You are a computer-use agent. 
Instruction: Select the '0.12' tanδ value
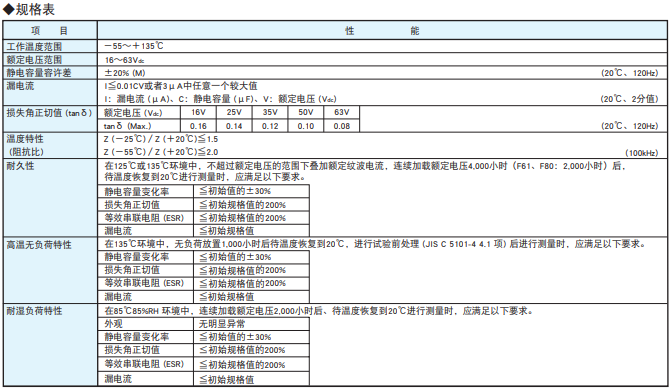pyautogui.click(x=270, y=126)
